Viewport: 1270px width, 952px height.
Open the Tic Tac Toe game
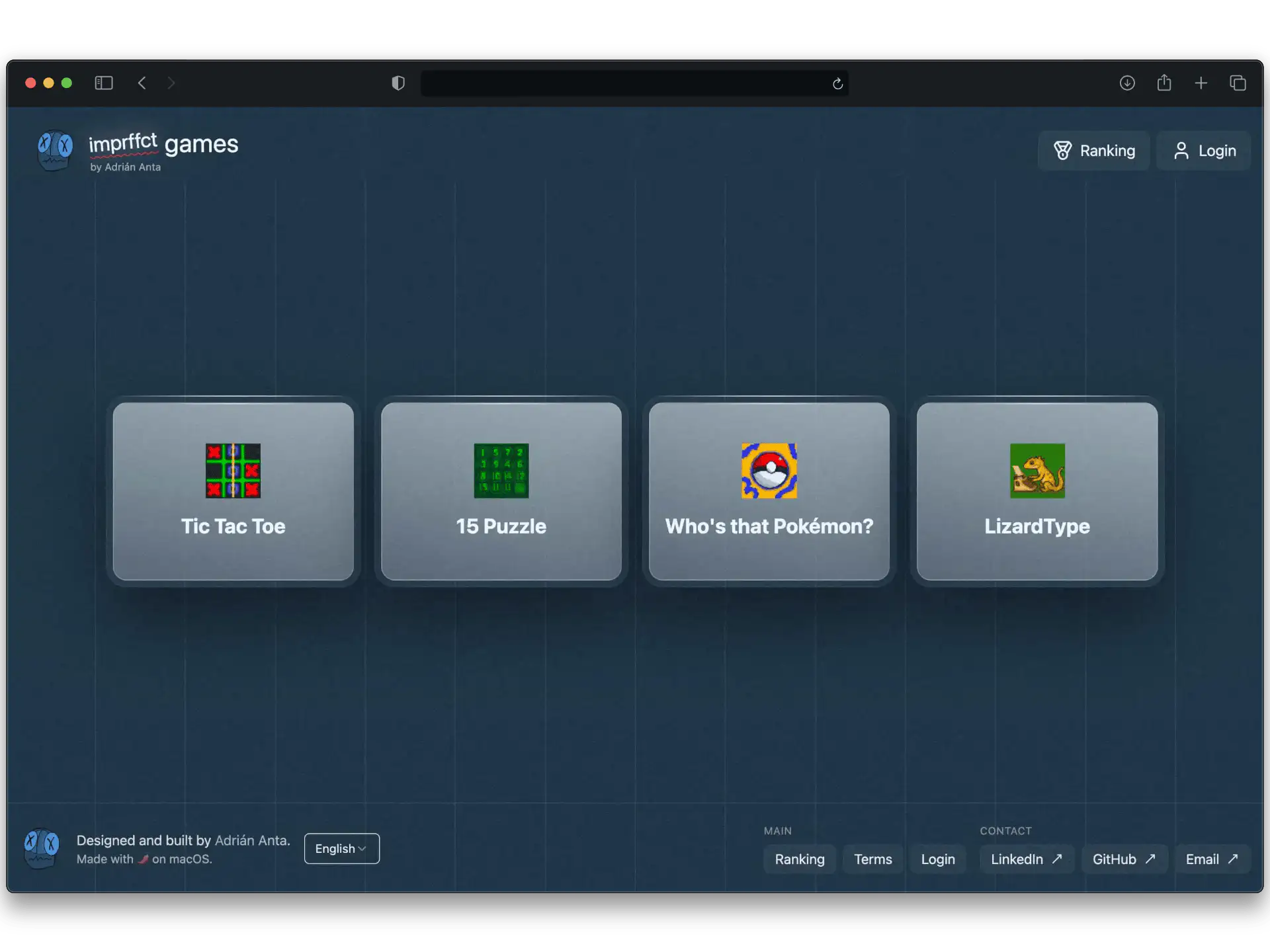[x=233, y=492]
